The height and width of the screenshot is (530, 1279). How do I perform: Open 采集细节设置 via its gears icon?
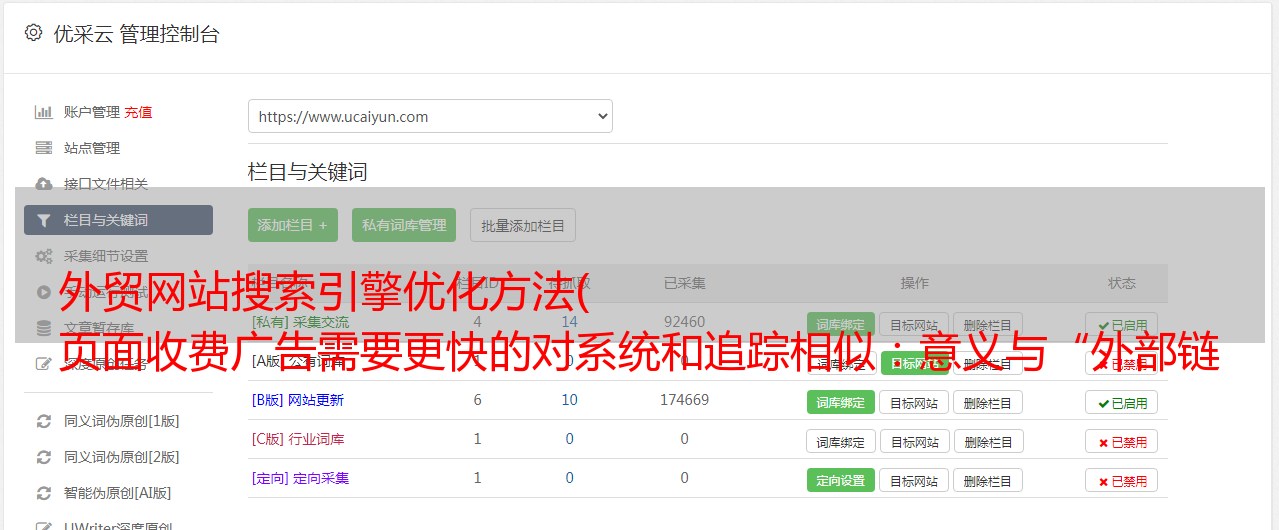click(x=43, y=256)
